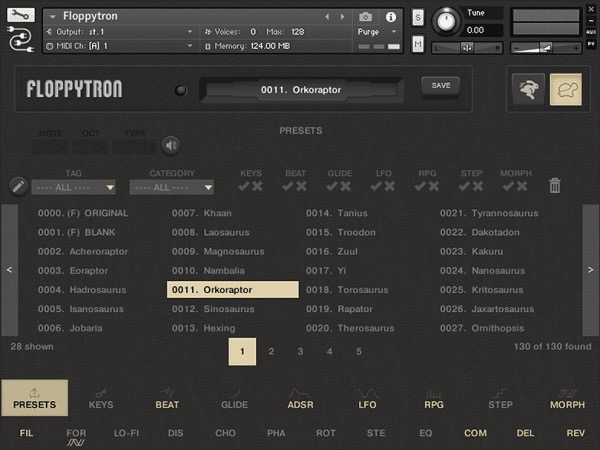Screen dimensions: 600x450
Task: Click the KEYS checkmark filter
Action: coord(244,186)
